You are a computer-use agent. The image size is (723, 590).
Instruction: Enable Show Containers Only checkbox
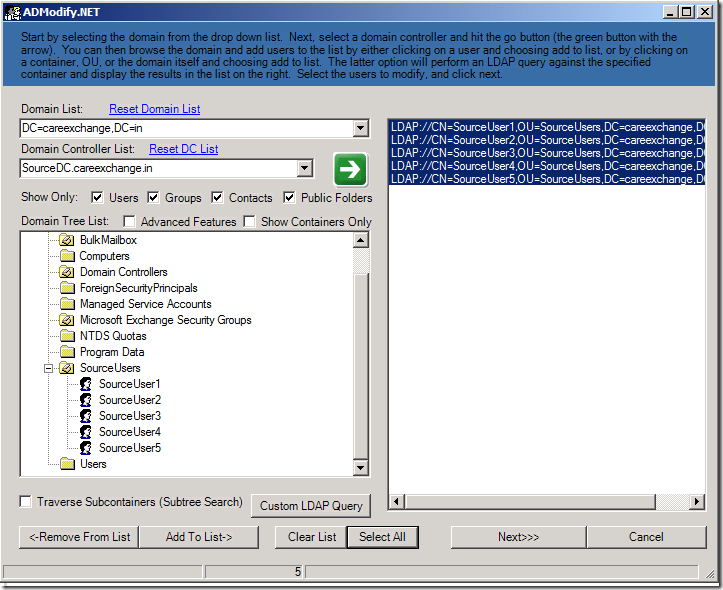pos(249,222)
